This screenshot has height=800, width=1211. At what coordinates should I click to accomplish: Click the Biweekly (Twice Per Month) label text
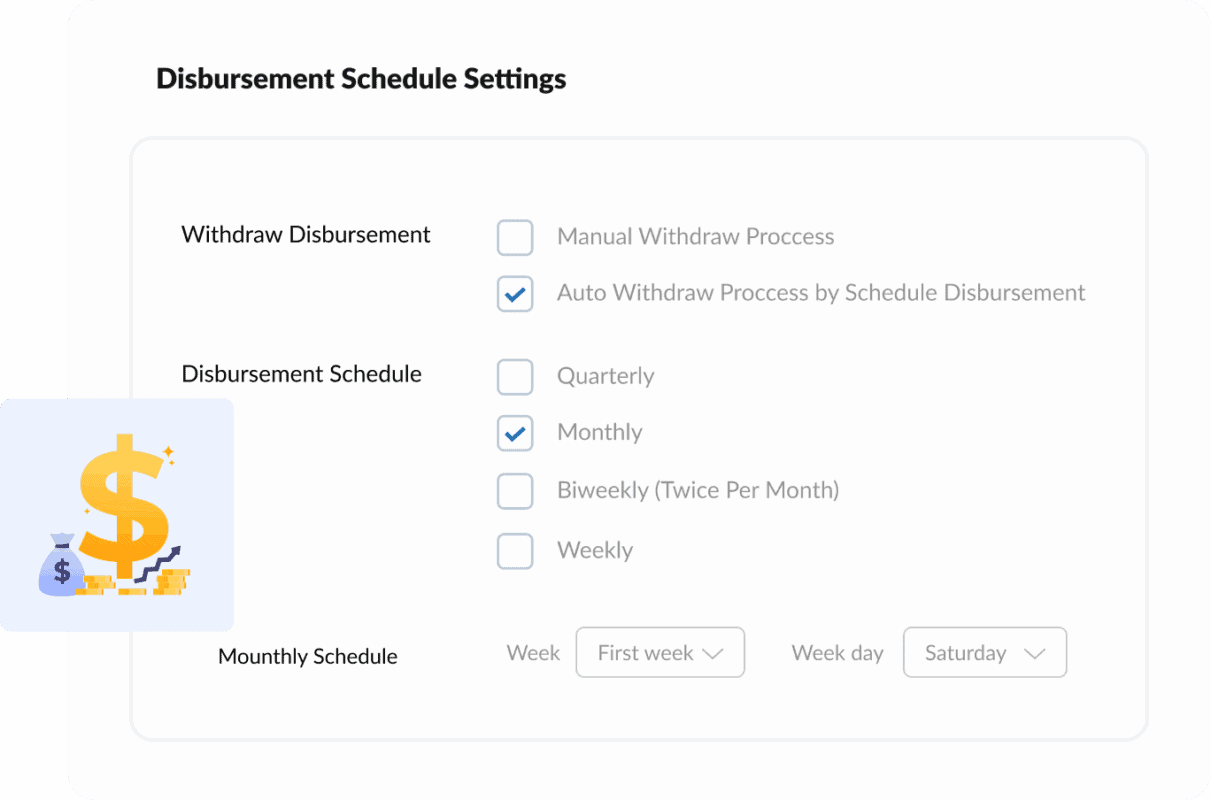(698, 491)
